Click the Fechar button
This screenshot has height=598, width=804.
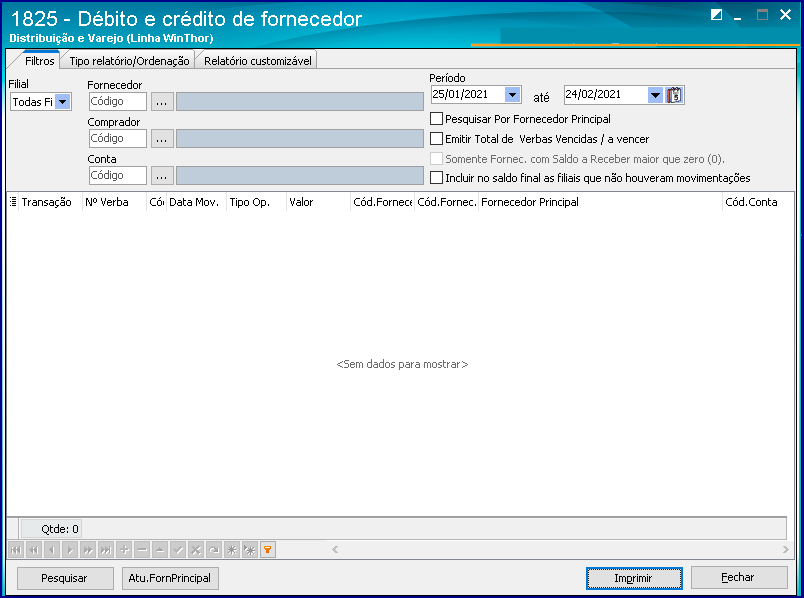[738, 577]
